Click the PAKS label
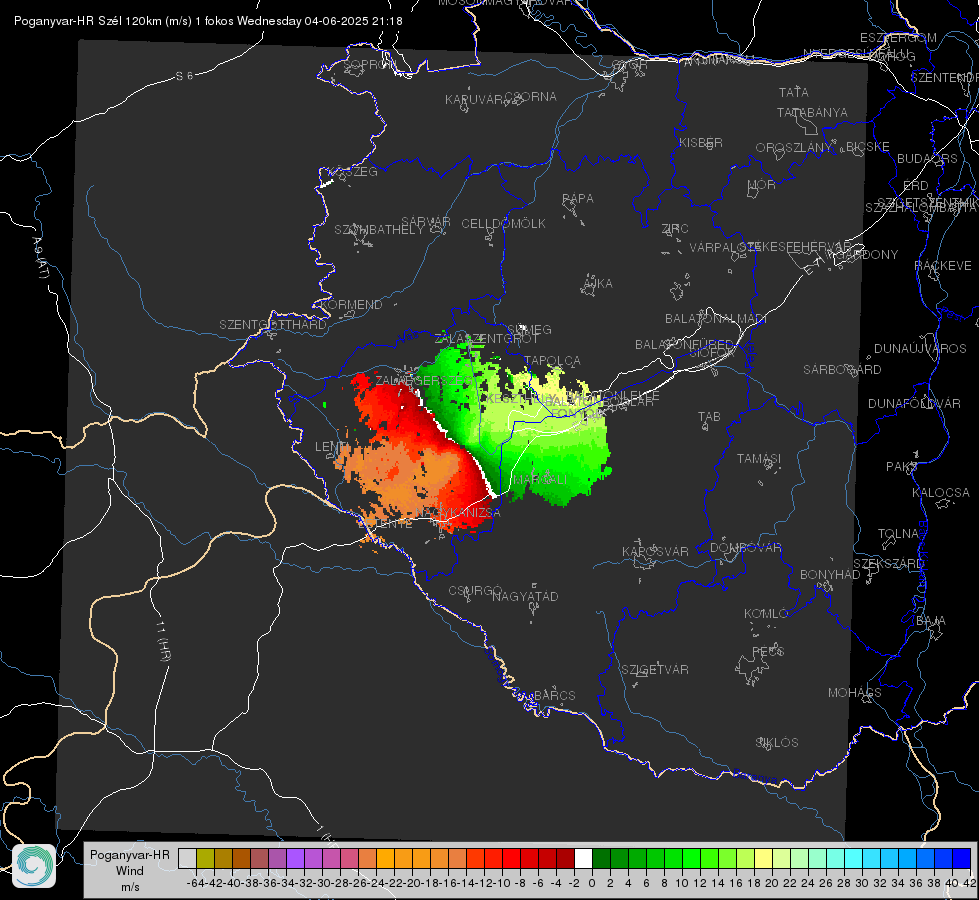Image resolution: width=979 pixels, height=900 pixels. pos(902,467)
